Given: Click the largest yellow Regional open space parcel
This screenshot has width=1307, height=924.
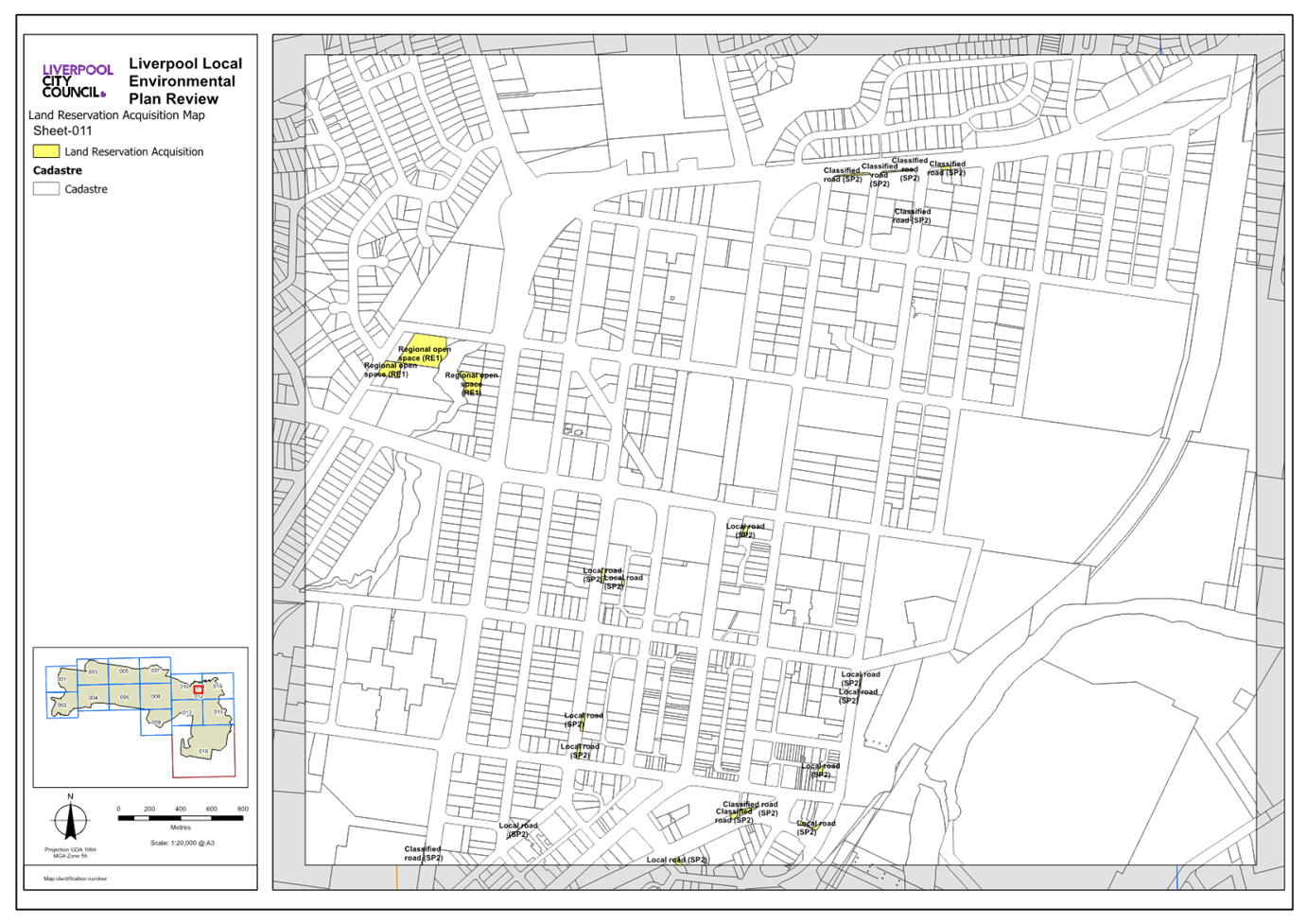Looking at the screenshot, I should 423,348.
